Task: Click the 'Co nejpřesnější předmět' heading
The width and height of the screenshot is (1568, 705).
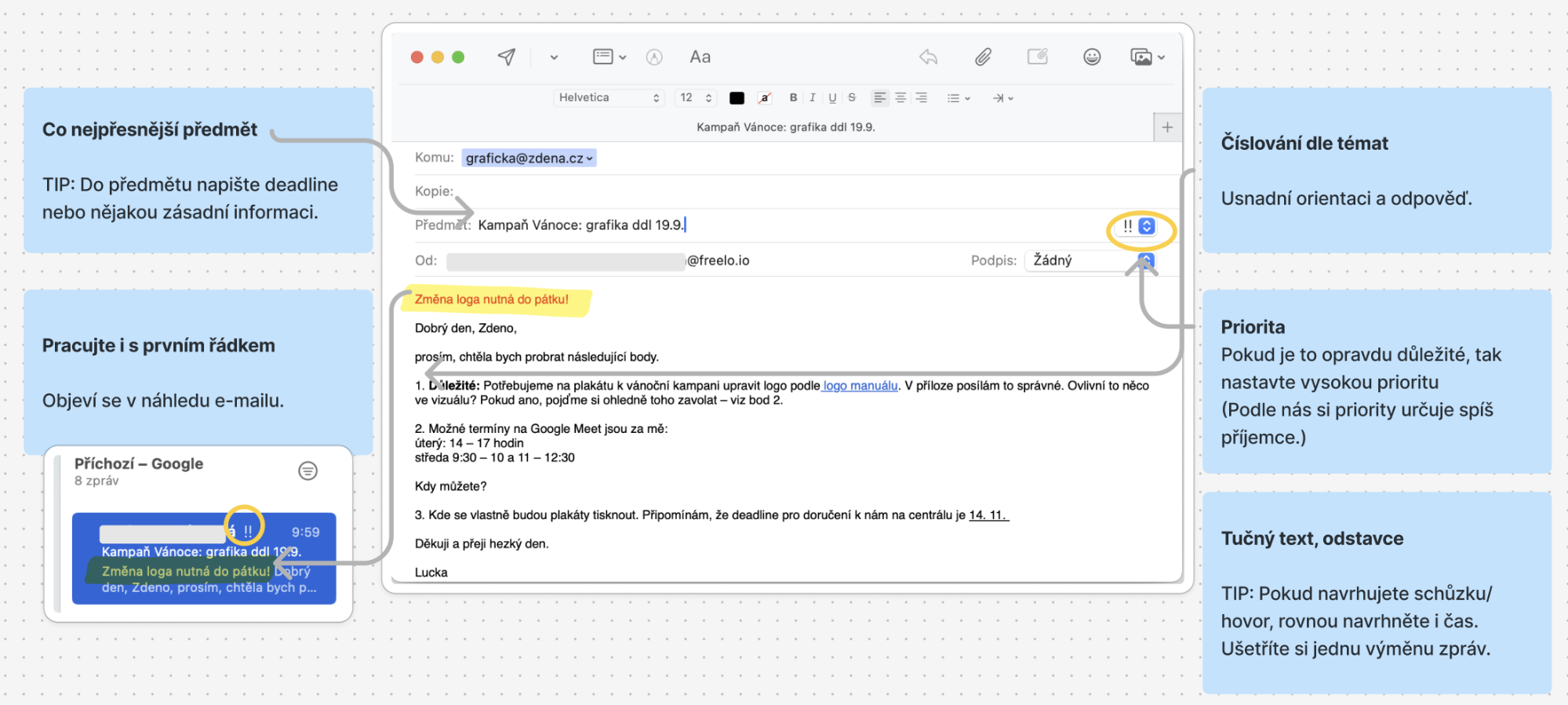Action: tap(150, 130)
